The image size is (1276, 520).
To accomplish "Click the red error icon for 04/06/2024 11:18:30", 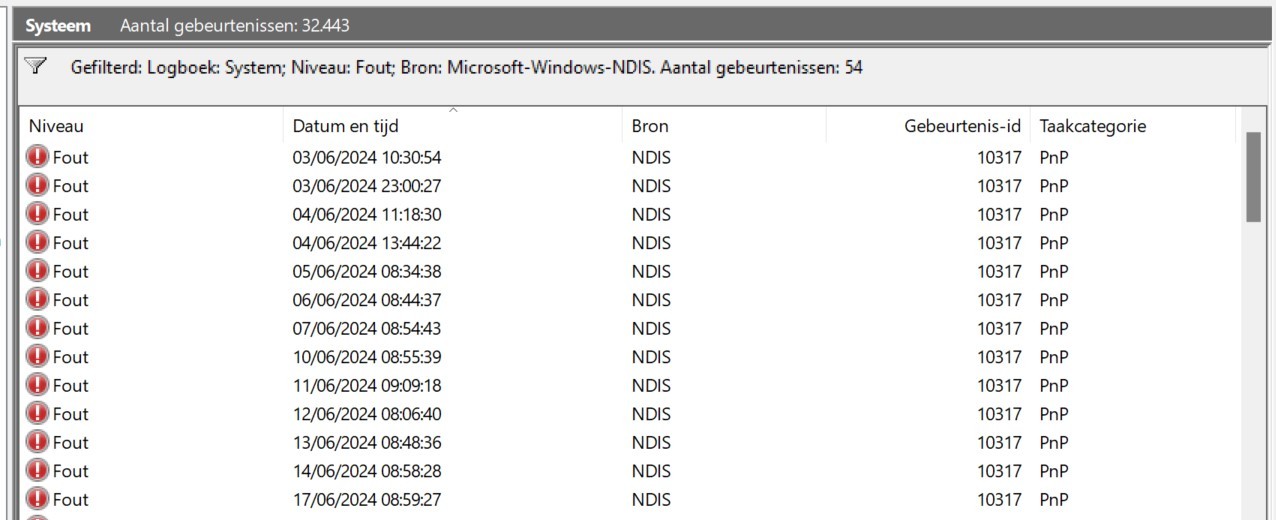I will pyautogui.click(x=37, y=214).
